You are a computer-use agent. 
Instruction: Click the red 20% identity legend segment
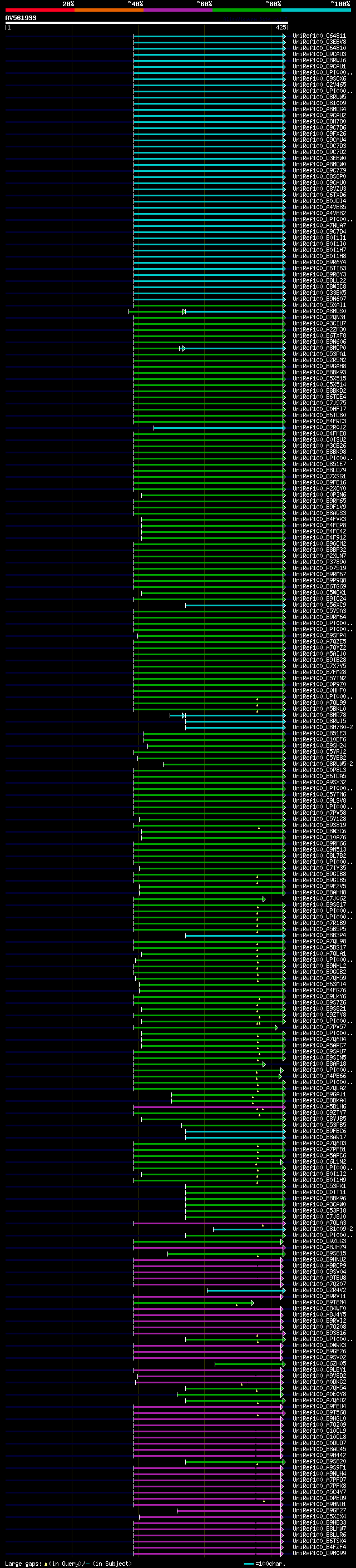click(39, 10)
